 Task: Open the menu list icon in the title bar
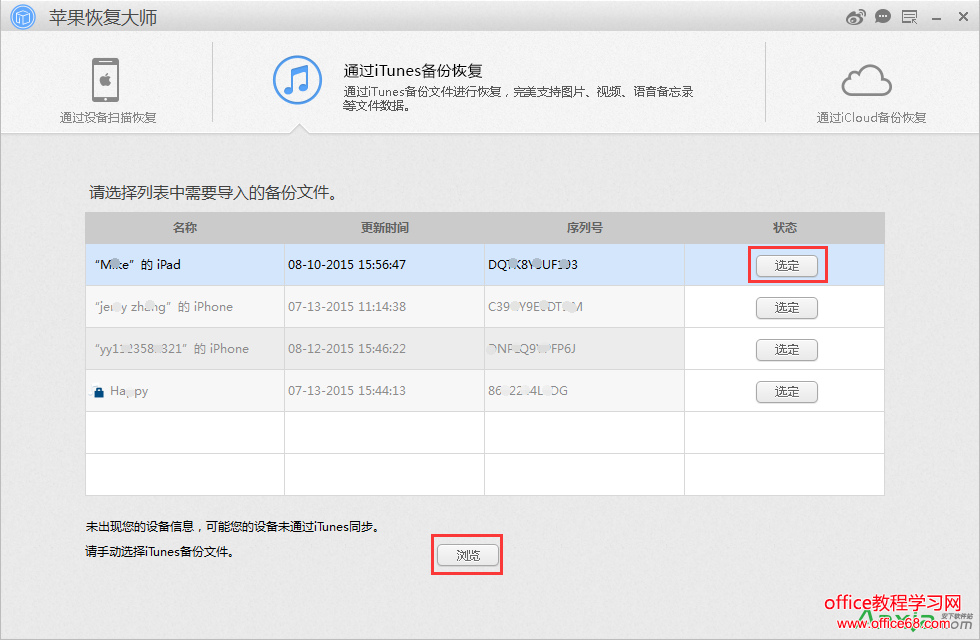(x=909, y=17)
